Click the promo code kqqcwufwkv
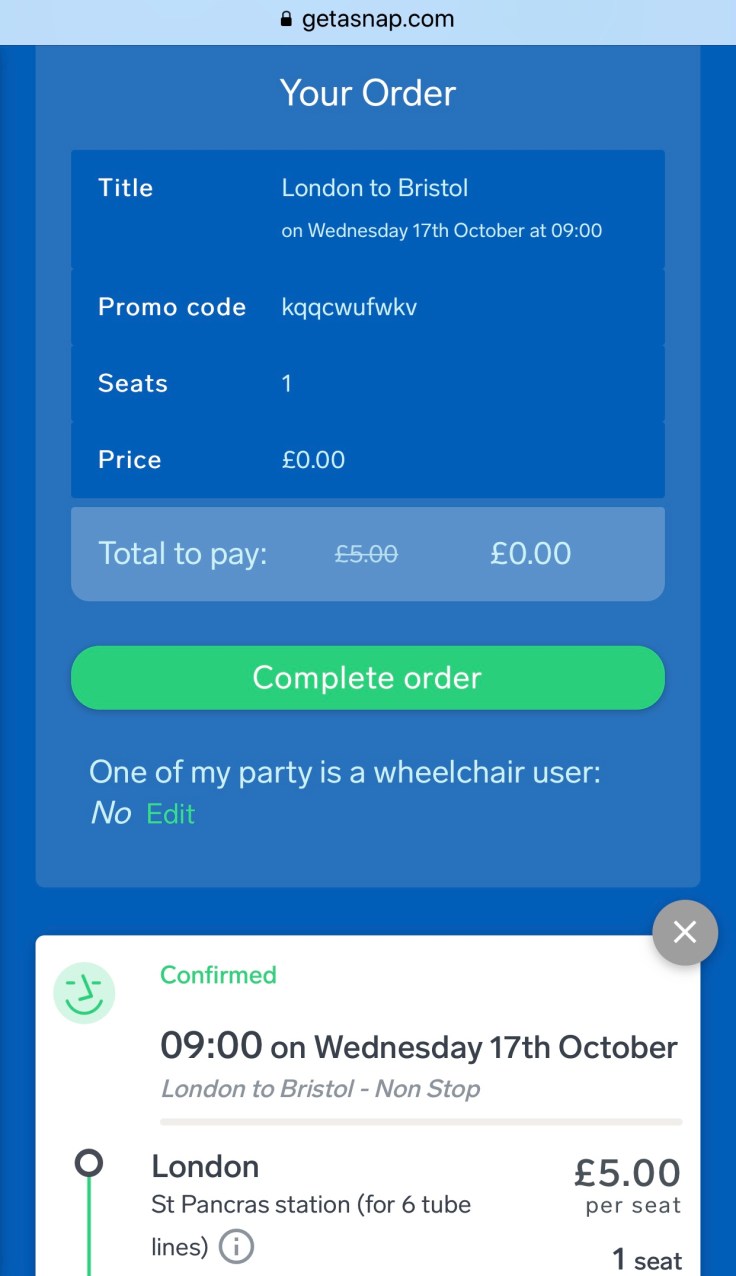736x1276 pixels. coord(349,307)
